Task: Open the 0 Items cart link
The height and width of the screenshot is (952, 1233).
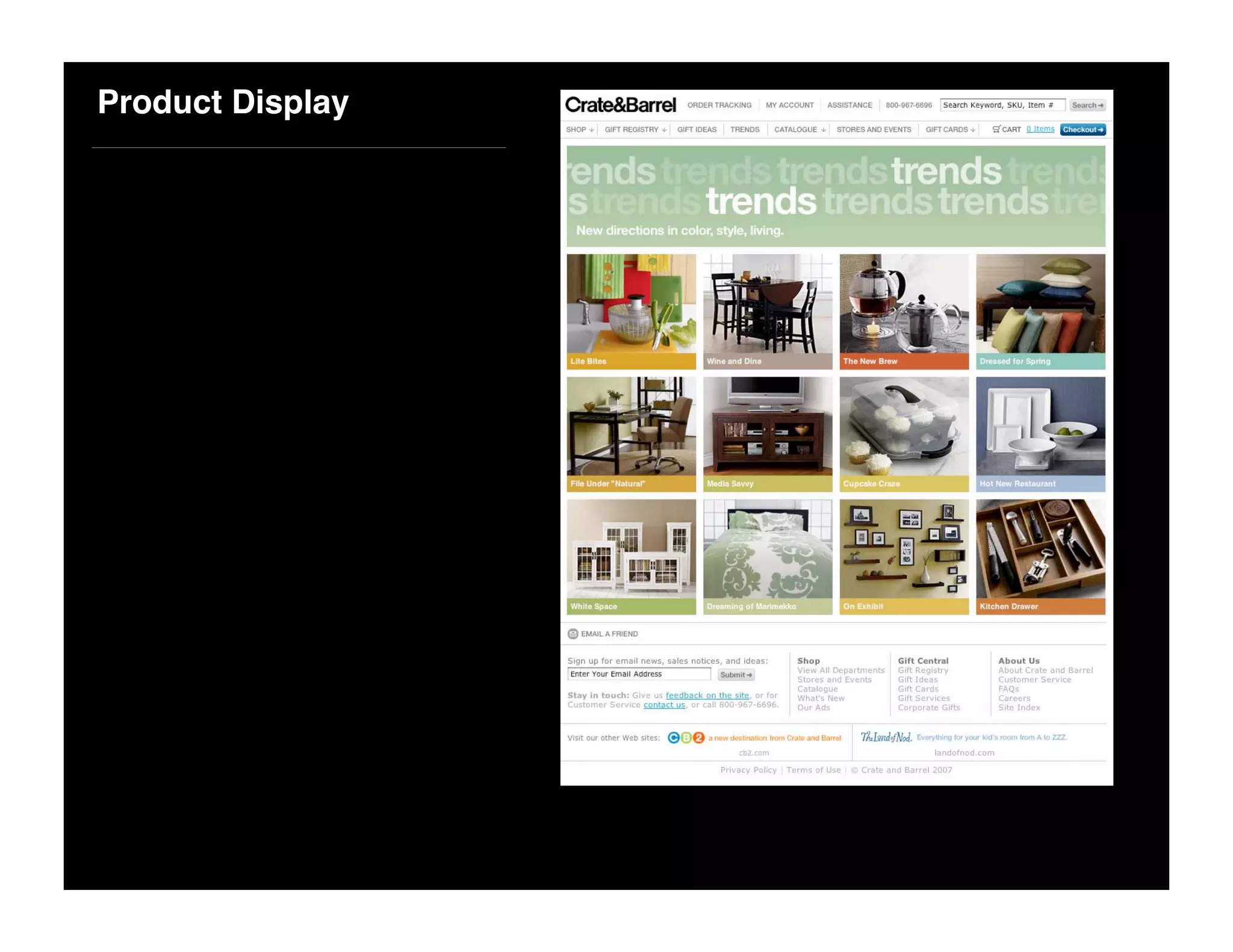Action: [1040, 129]
